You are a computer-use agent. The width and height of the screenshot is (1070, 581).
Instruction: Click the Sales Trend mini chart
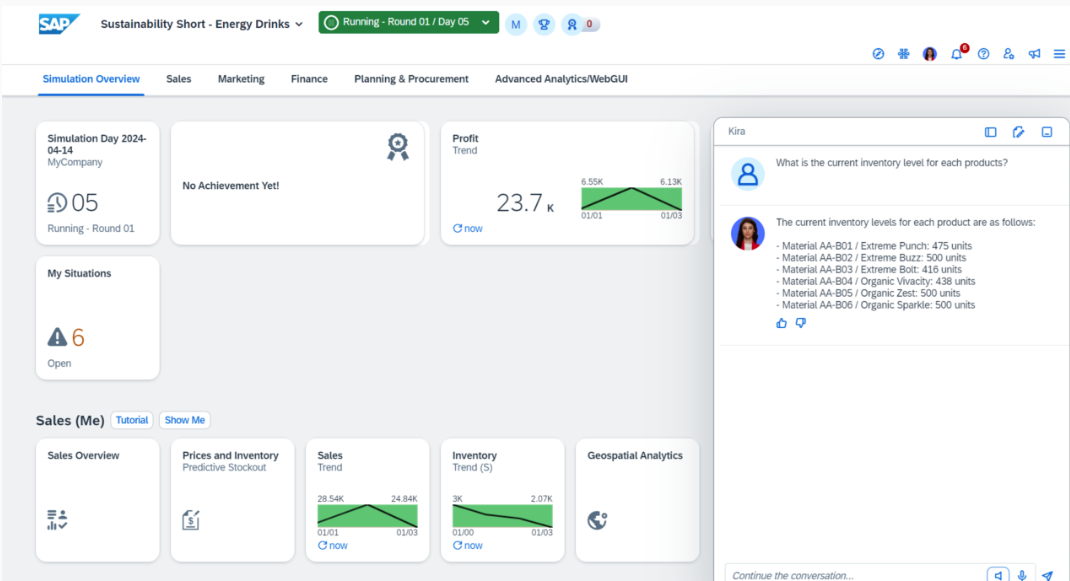tap(367, 515)
